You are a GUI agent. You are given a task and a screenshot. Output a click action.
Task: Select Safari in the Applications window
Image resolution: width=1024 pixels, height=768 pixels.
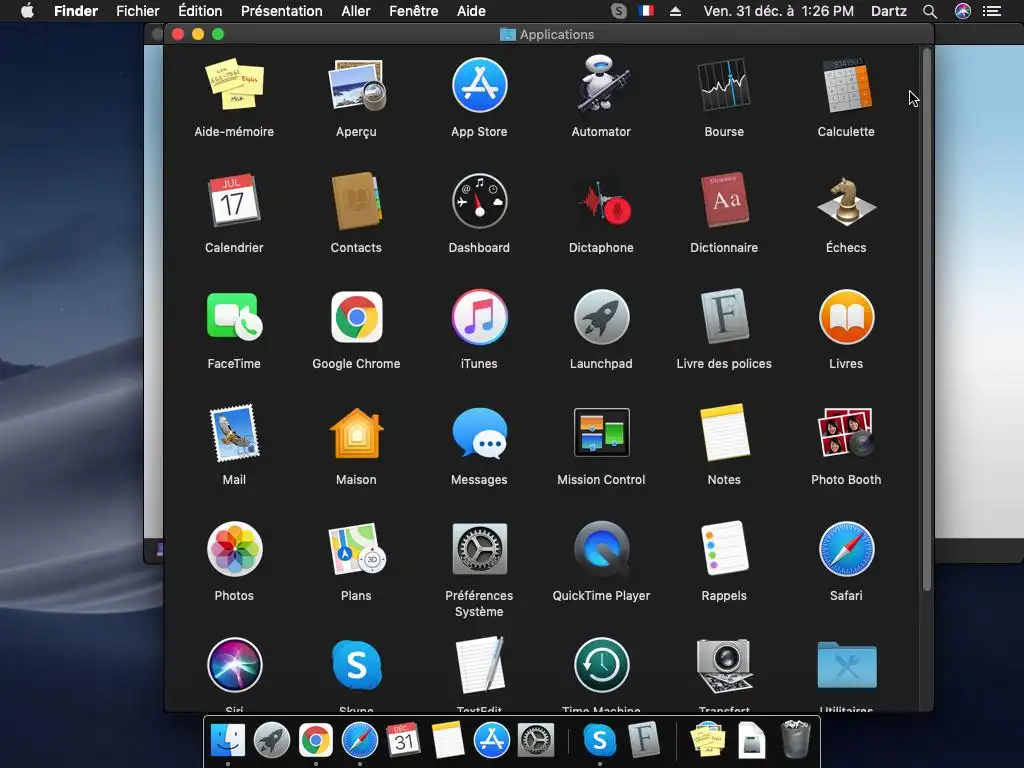click(x=846, y=549)
